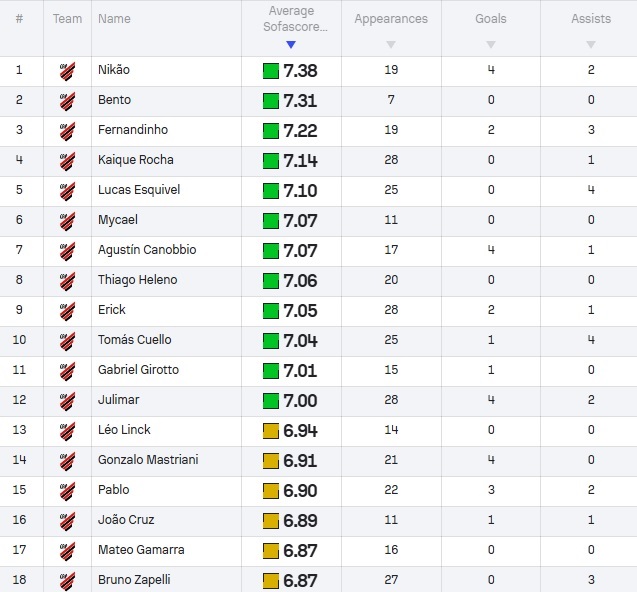Click the club crest in Erick's row
The height and width of the screenshot is (592, 637).
coord(67,311)
